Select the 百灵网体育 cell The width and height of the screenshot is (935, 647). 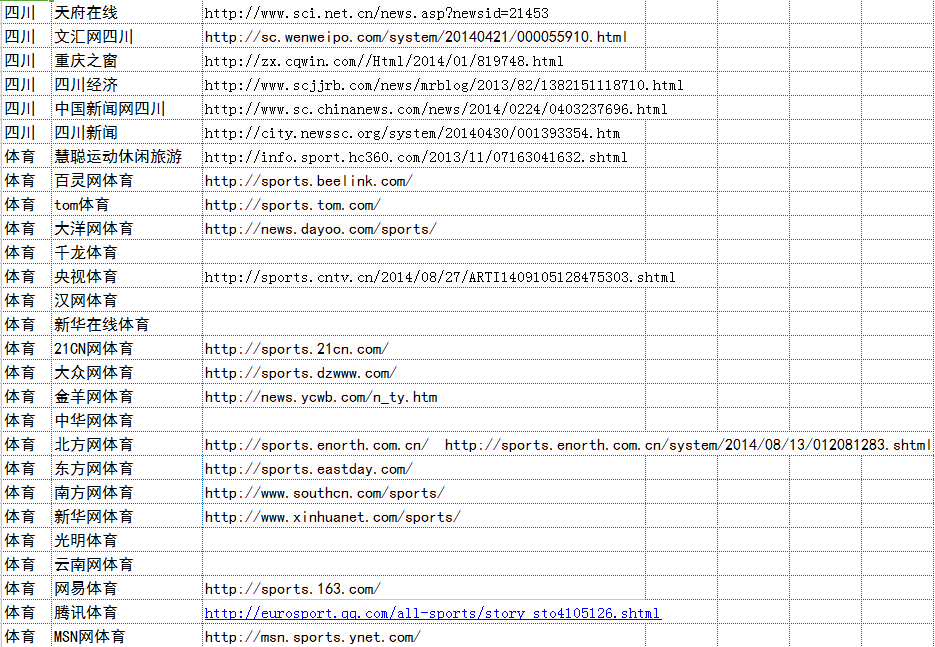[x=126, y=180]
